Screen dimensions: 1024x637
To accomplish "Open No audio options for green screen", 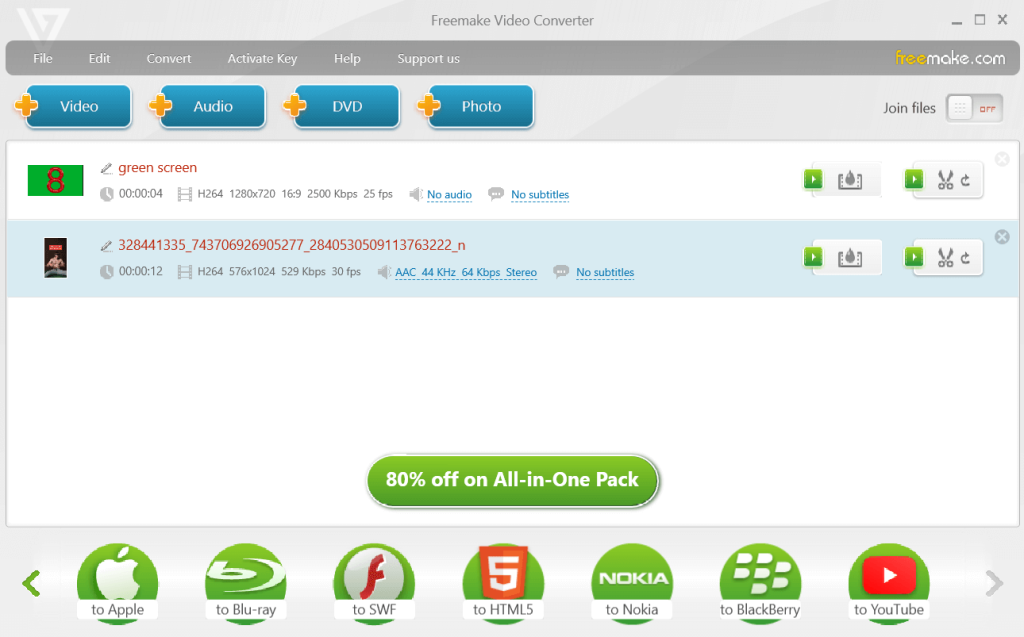I will point(449,195).
